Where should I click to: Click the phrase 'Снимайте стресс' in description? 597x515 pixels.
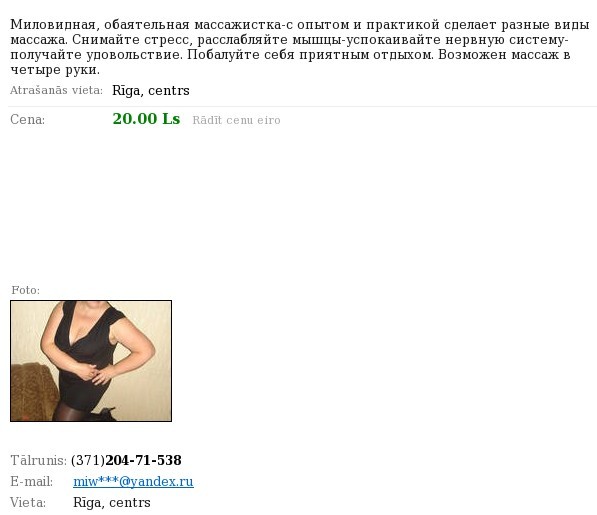pos(129,40)
